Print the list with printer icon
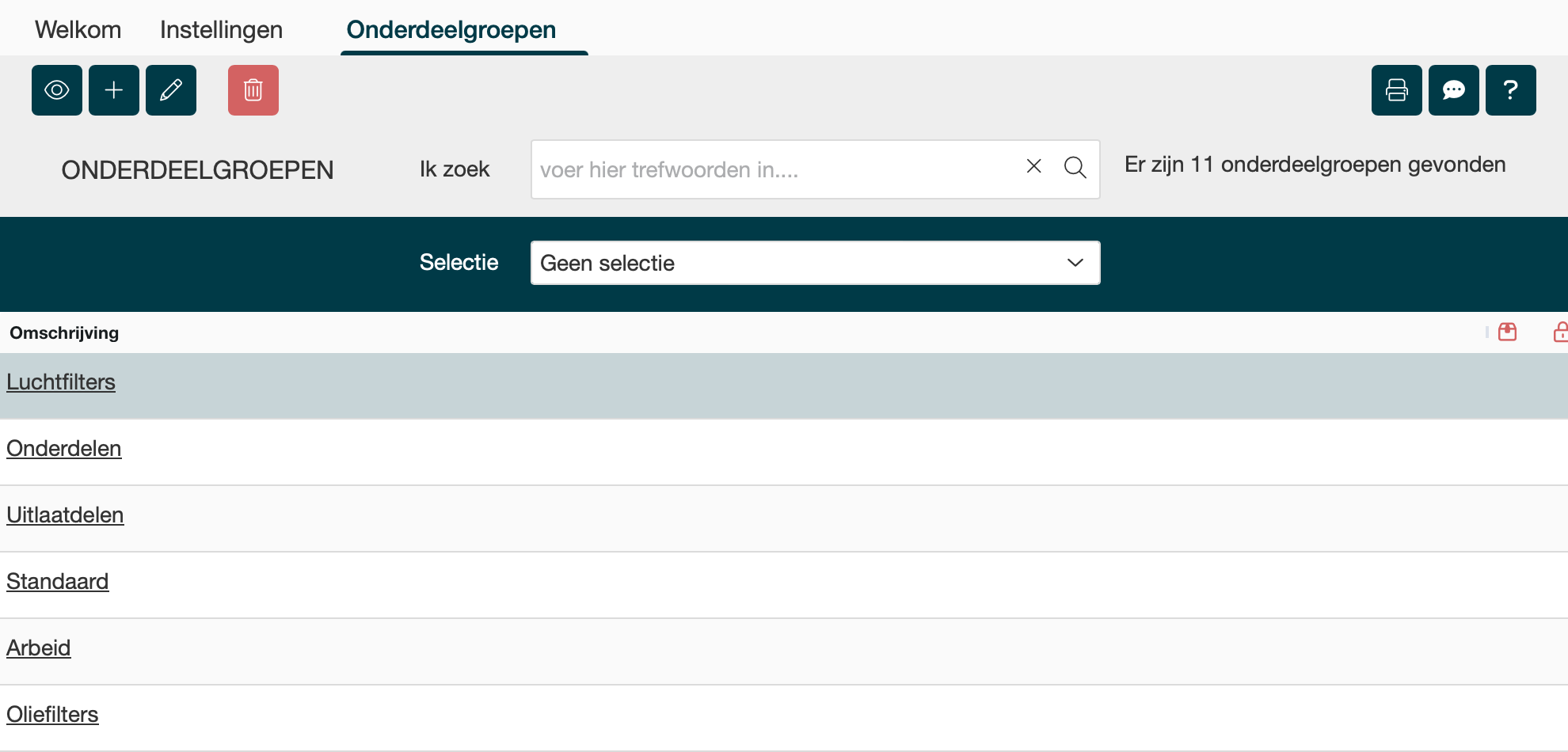 pyautogui.click(x=1397, y=90)
